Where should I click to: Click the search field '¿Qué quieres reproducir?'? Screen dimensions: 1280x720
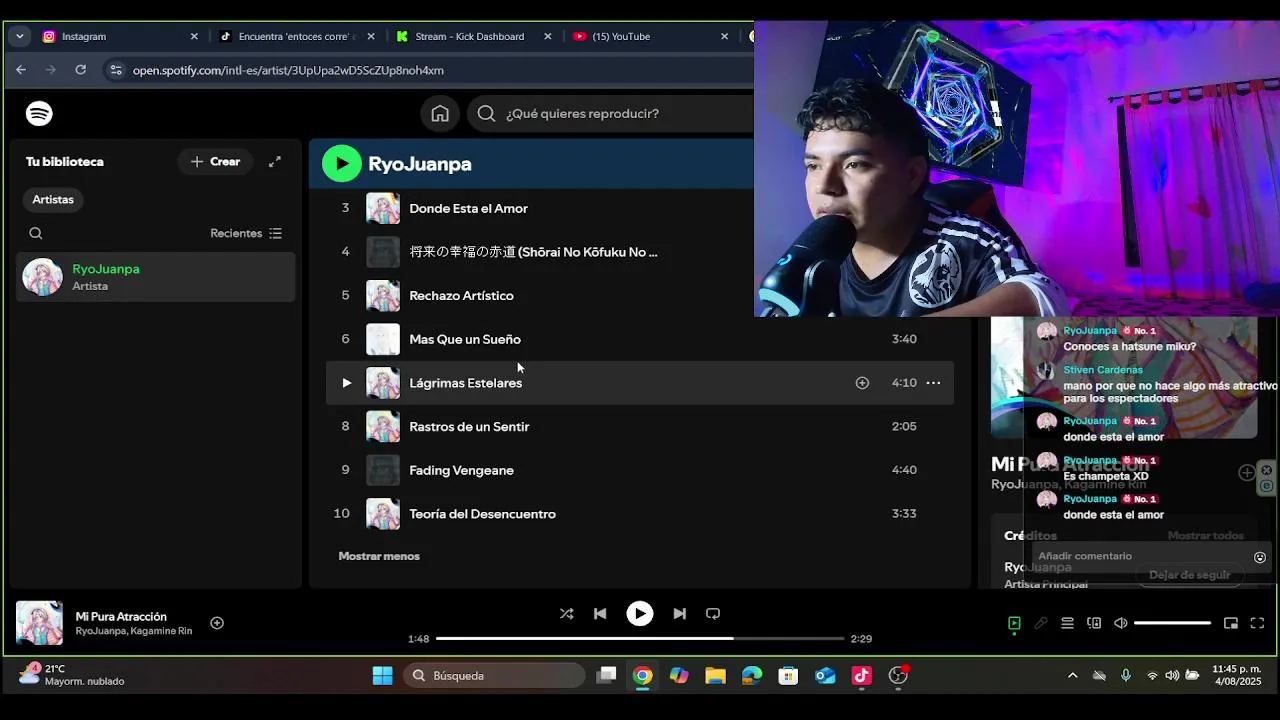[x=610, y=113]
